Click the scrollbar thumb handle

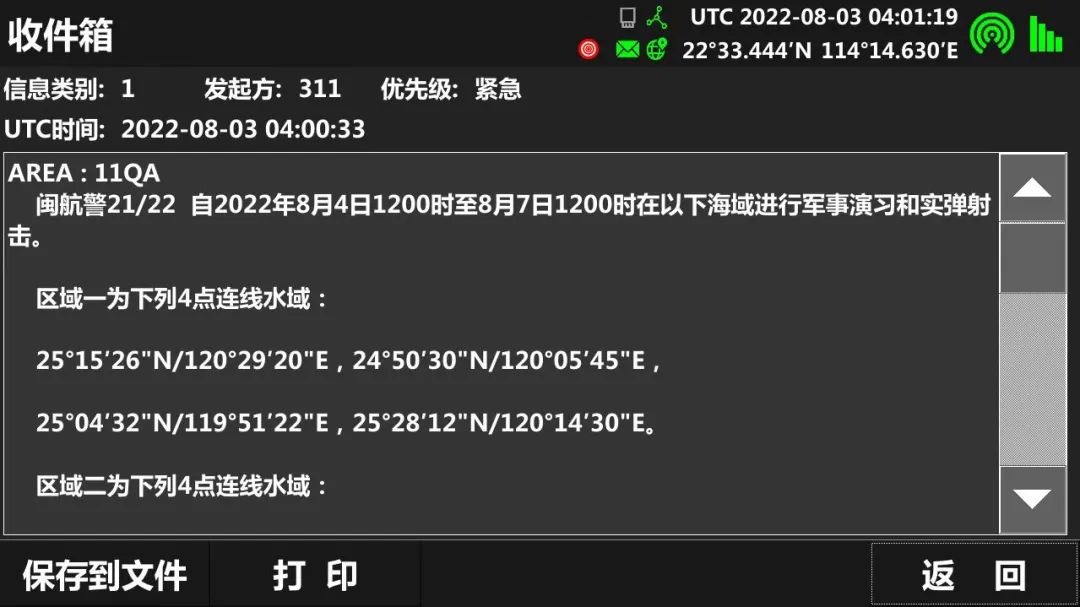coord(1032,258)
